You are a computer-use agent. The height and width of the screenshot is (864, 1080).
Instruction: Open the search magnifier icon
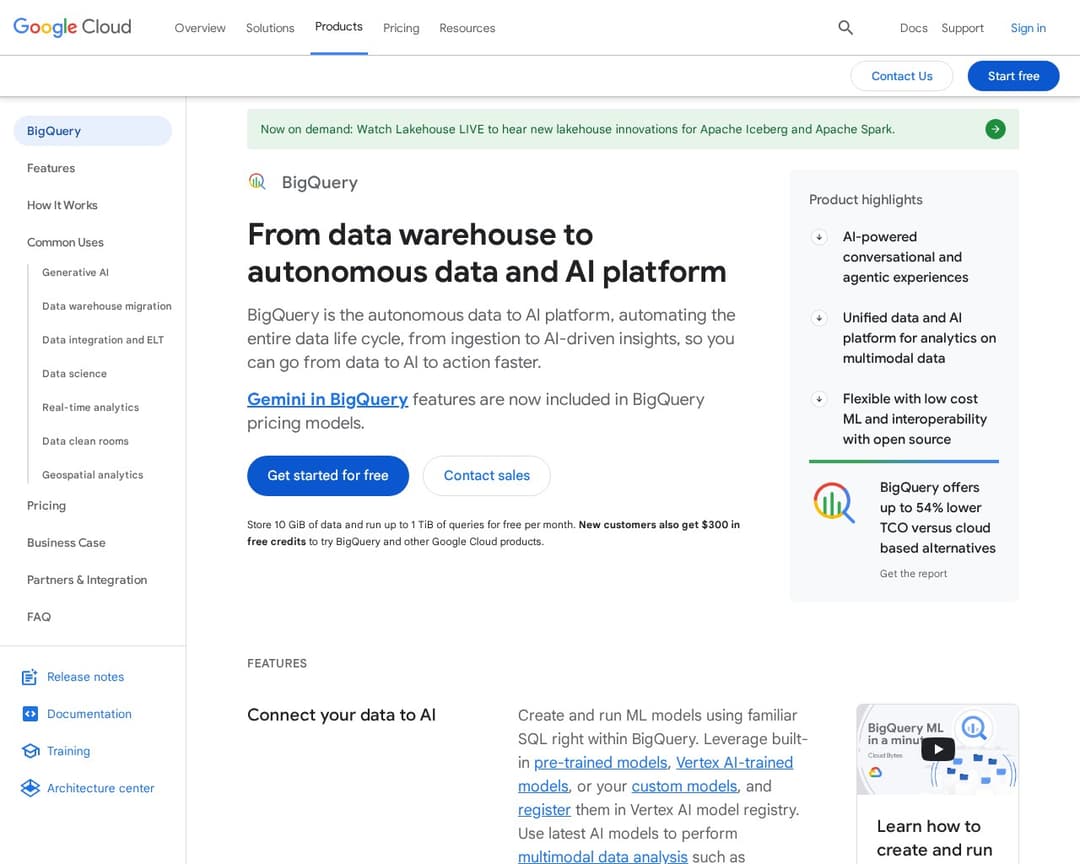click(845, 28)
